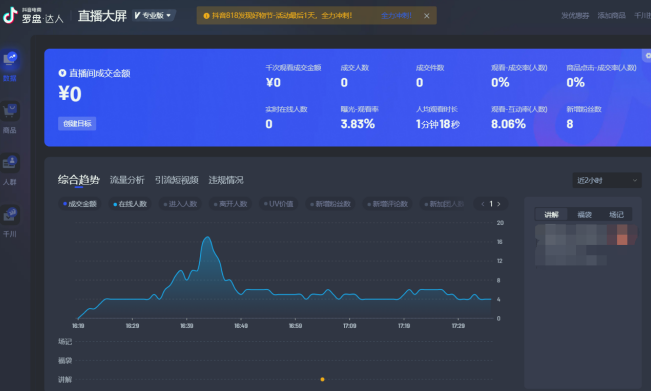Click the 发优惠券 link at top right
651x391 pixels.
coord(575,15)
